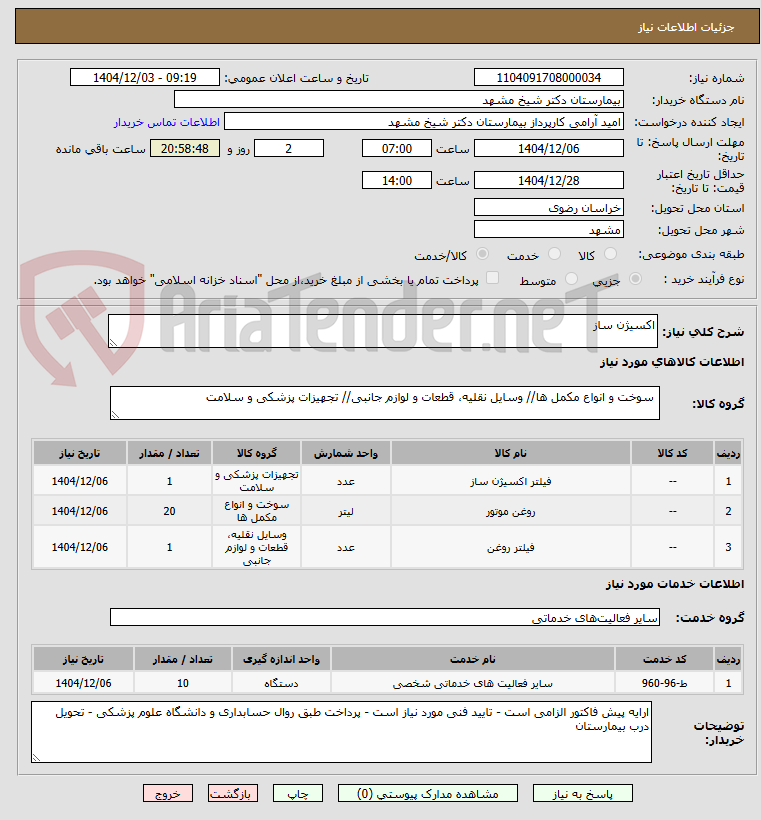Select the 'جزیی' purchase type radio
The width and height of the screenshot is (761, 820).
(635, 279)
